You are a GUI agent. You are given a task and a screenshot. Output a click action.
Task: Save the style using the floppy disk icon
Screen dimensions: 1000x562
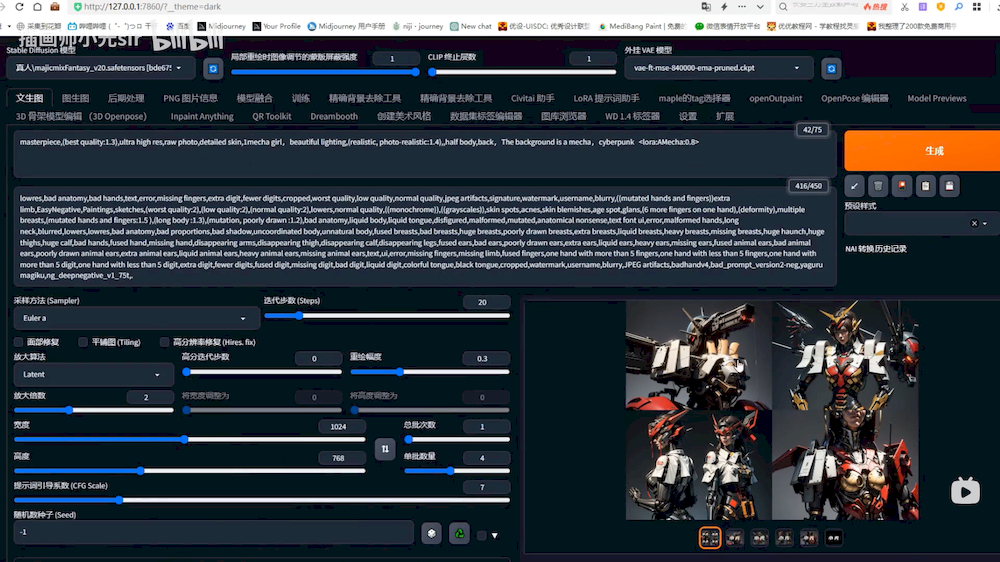pos(950,185)
